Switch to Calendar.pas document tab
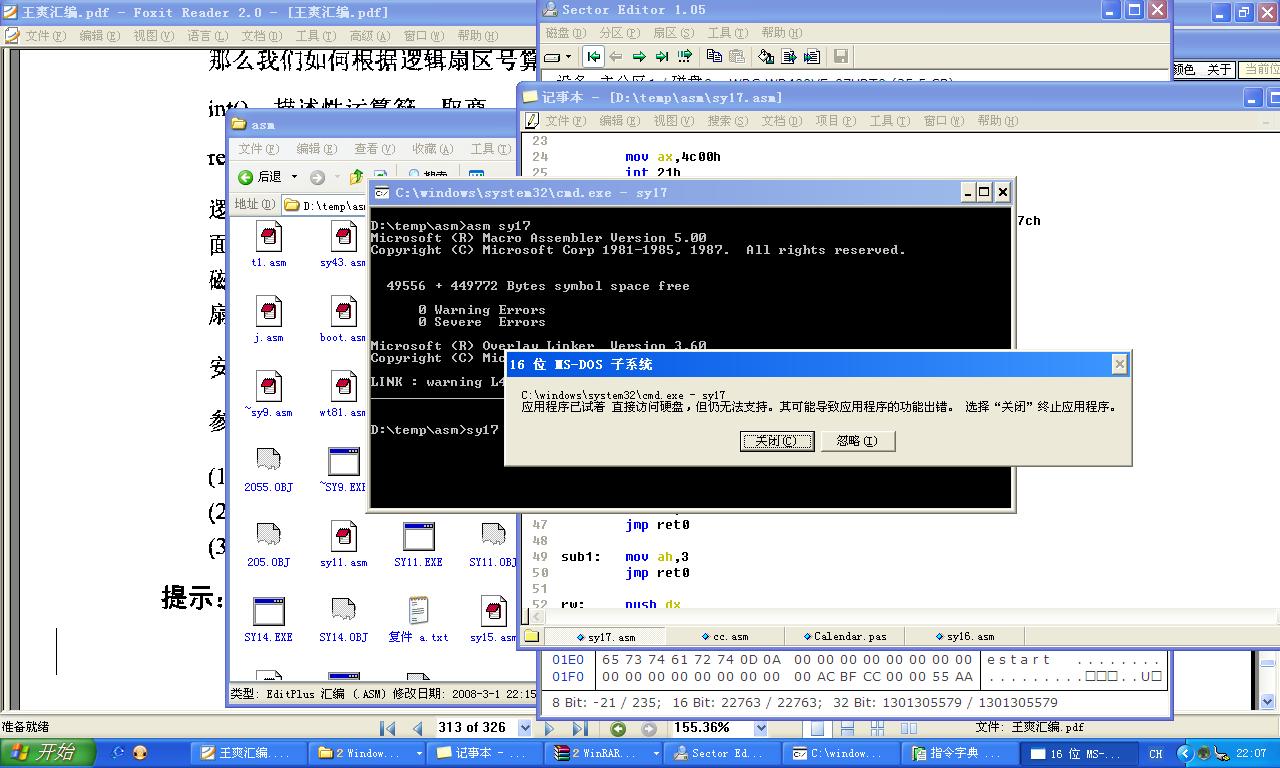 click(x=844, y=636)
